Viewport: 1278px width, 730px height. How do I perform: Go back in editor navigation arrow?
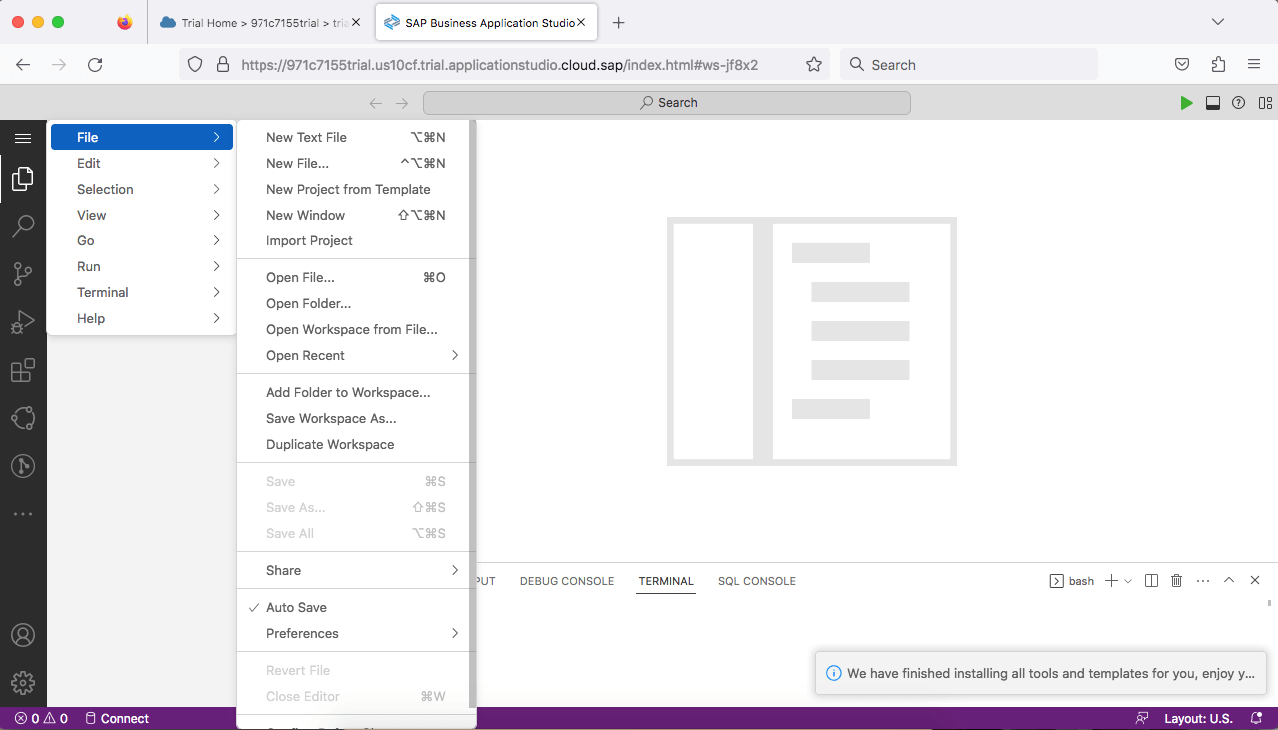[376, 103]
